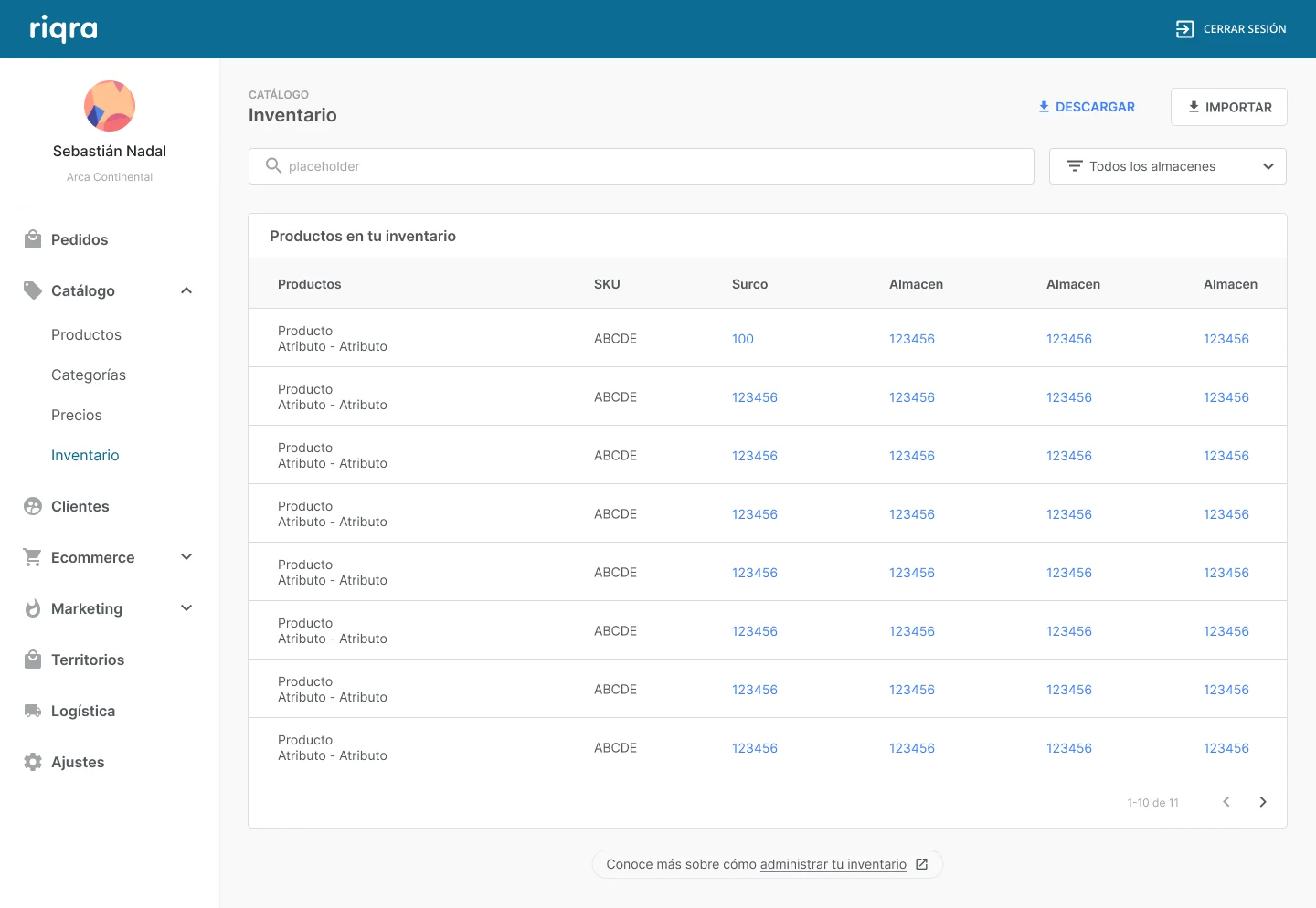Click the Ajustes gear icon
Image resolution: width=1316 pixels, height=908 pixels.
coord(33,762)
